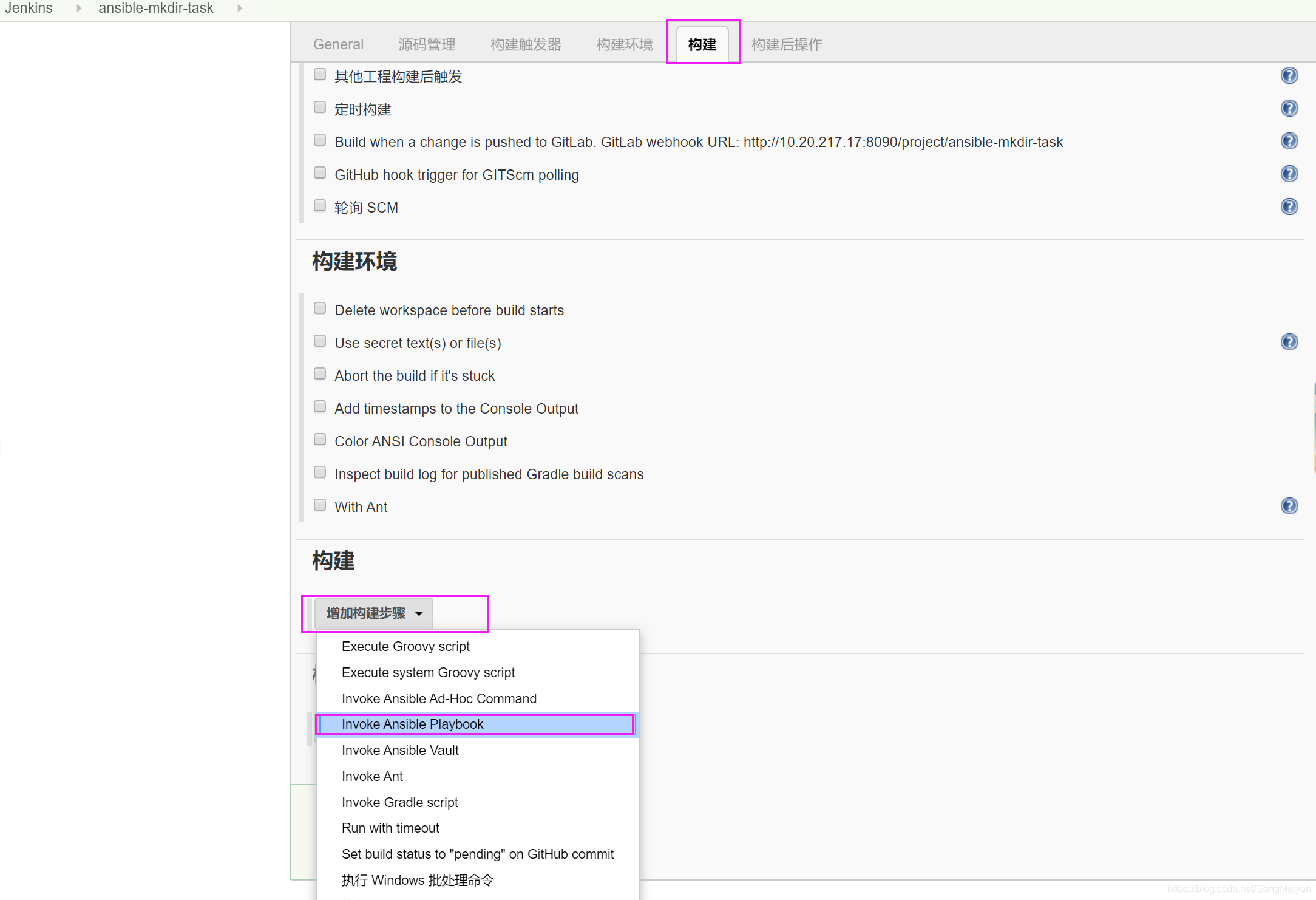1316x900 pixels.
Task: Check Use secret text(s) or file(s)
Action: (320, 341)
